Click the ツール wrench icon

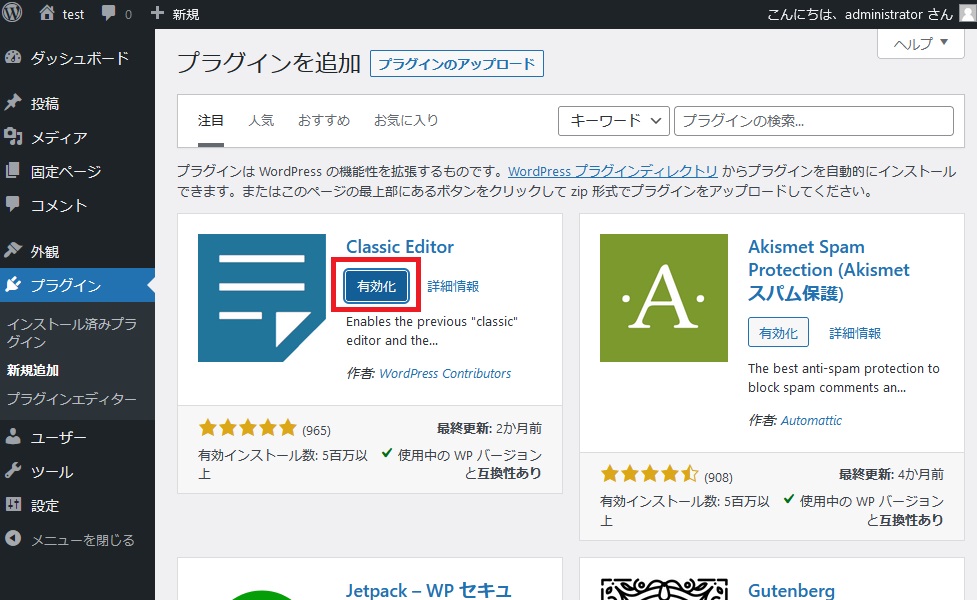[13, 470]
